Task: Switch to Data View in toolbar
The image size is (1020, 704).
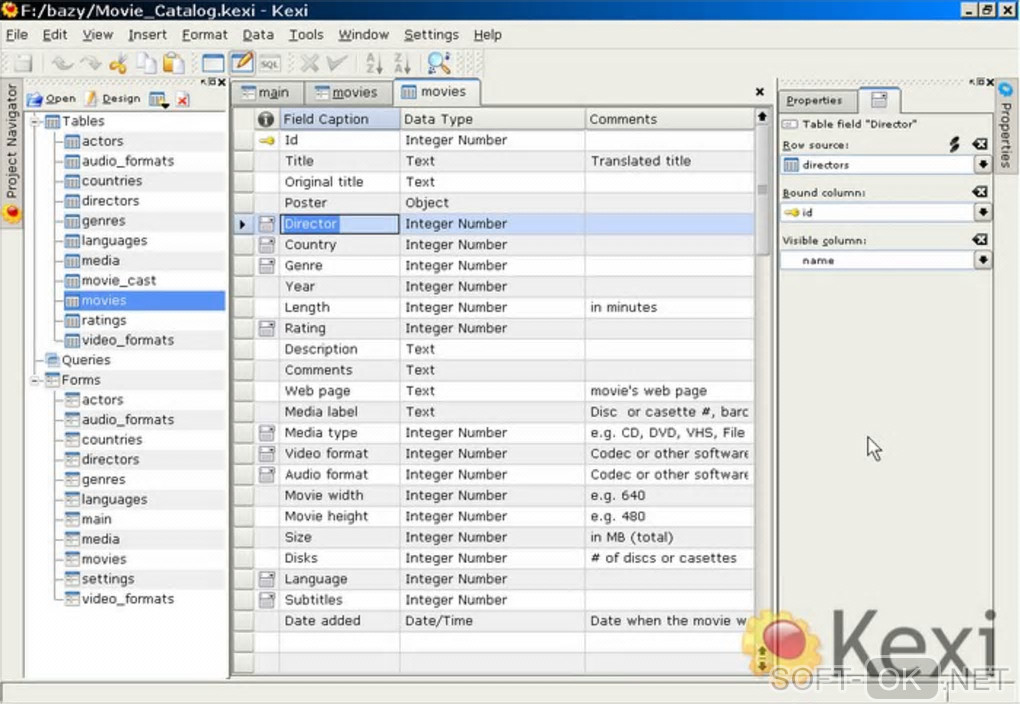Action: (x=213, y=63)
